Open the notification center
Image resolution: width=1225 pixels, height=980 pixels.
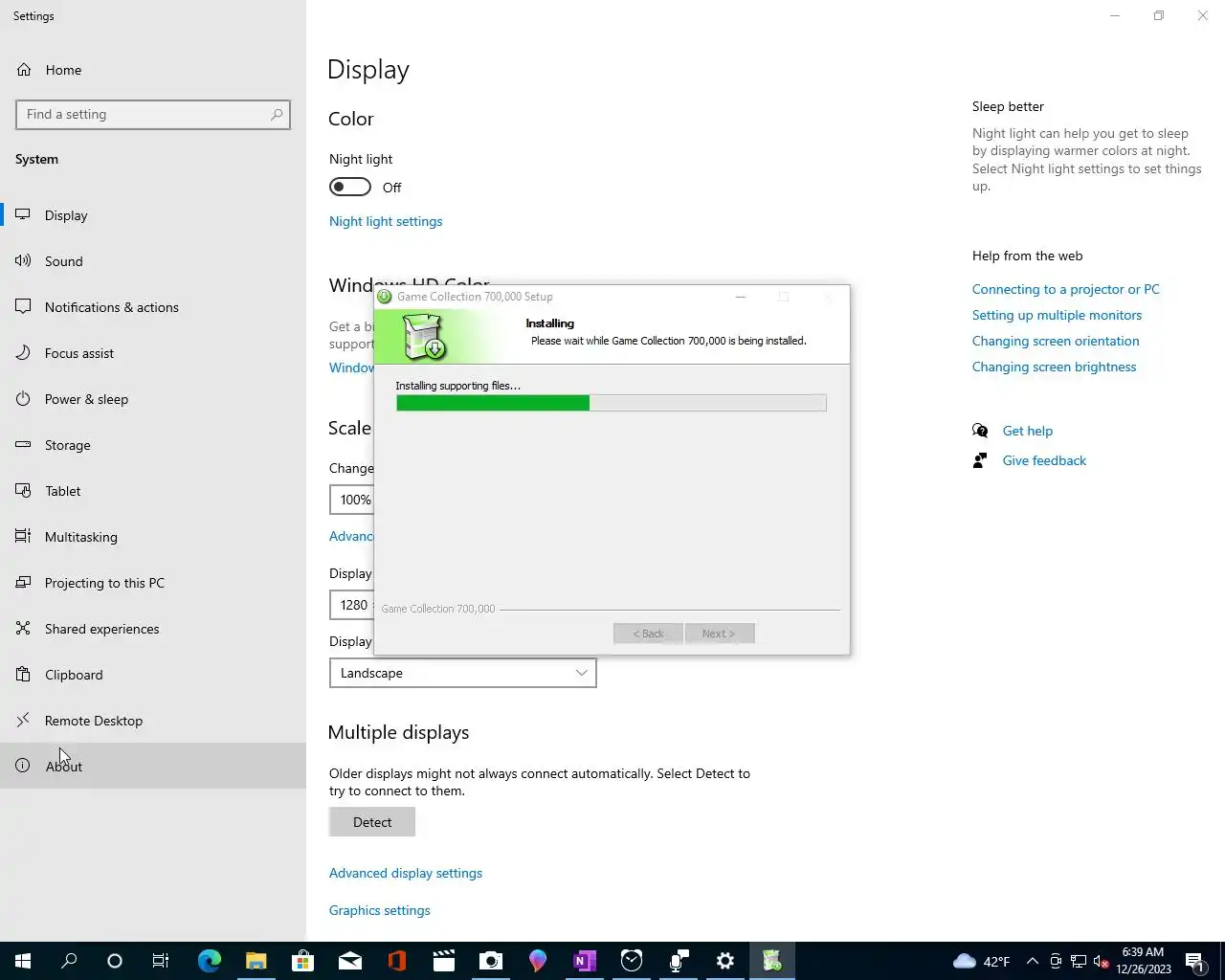1195,961
